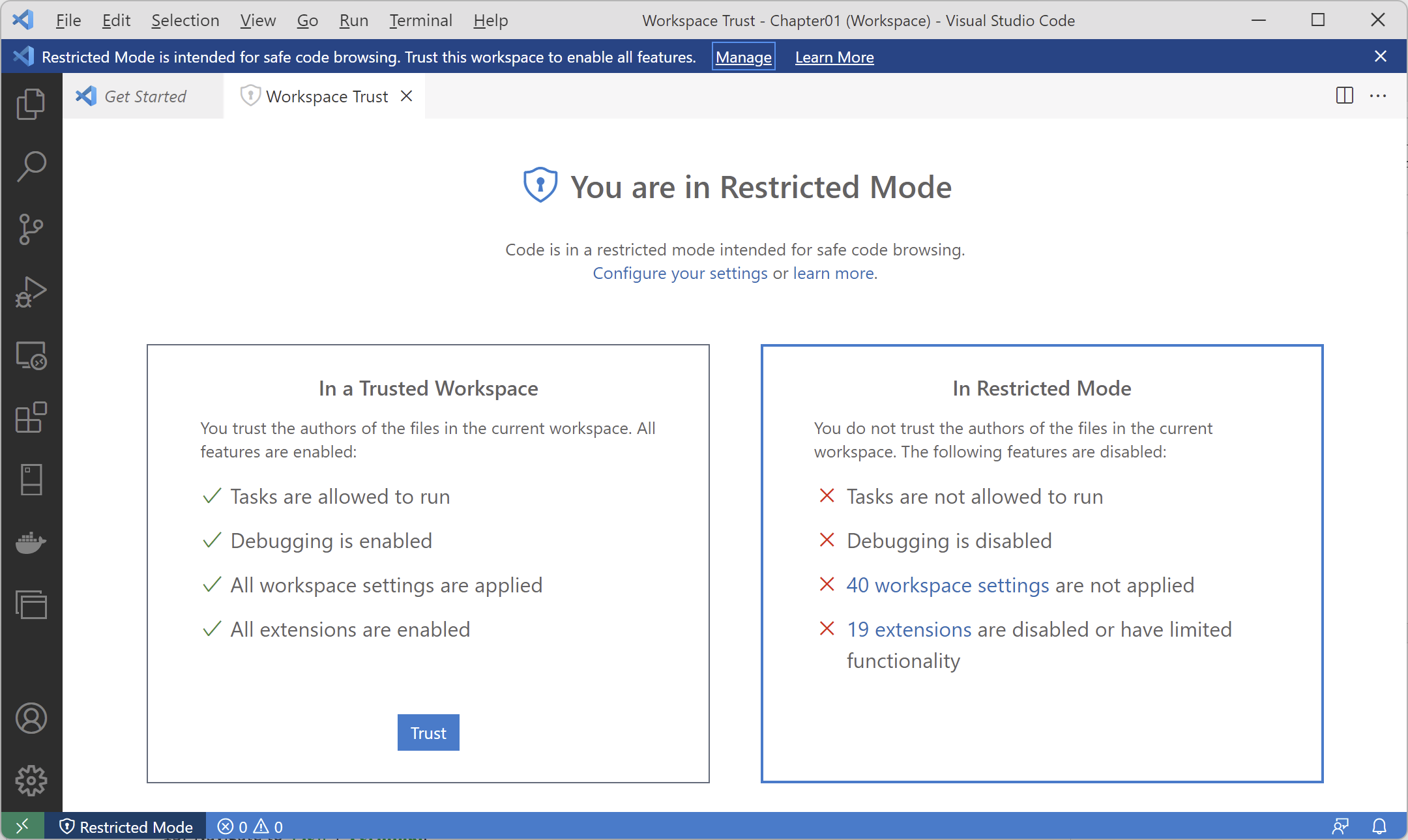Click Learn More in the banner
1408x840 pixels.
click(834, 57)
